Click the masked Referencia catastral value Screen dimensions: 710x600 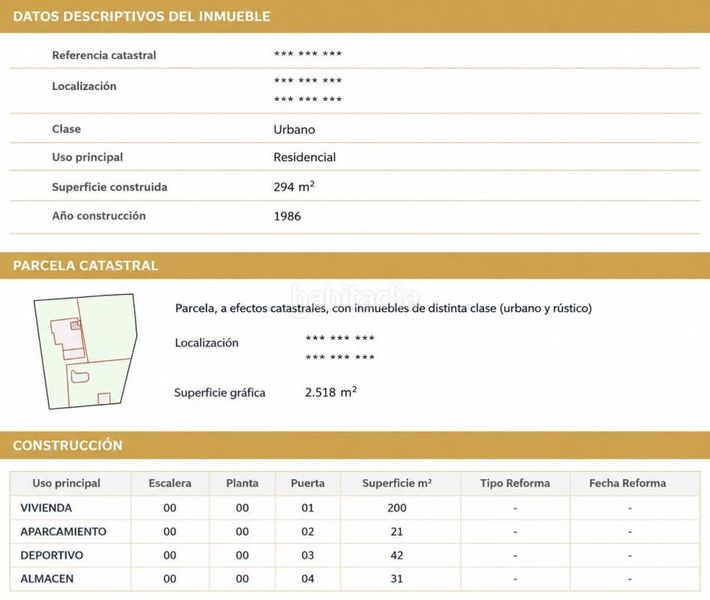[308, 54]
